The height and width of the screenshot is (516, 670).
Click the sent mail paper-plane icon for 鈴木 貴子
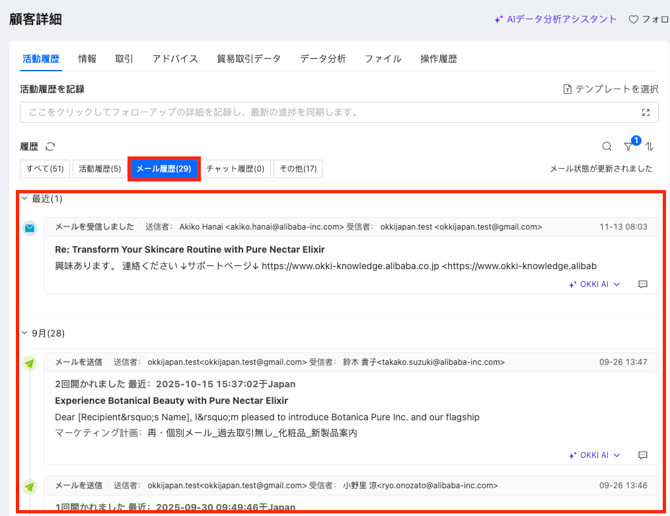tap(30, 363)
